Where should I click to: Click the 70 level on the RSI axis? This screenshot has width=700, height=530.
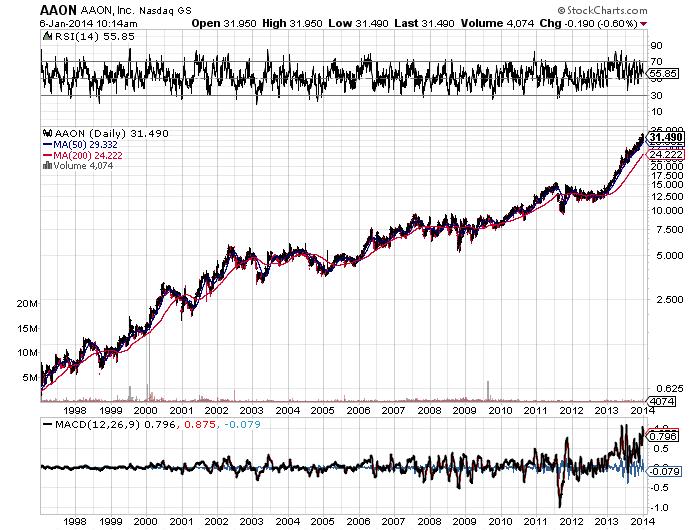(657, 62)
